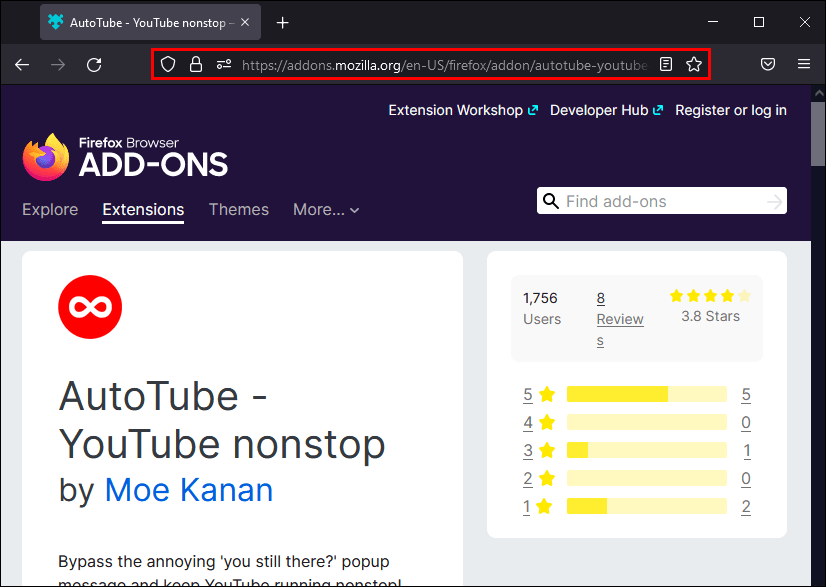Open the tracking protection shield icon
826x587 pixels.
(x=169, y=64)
